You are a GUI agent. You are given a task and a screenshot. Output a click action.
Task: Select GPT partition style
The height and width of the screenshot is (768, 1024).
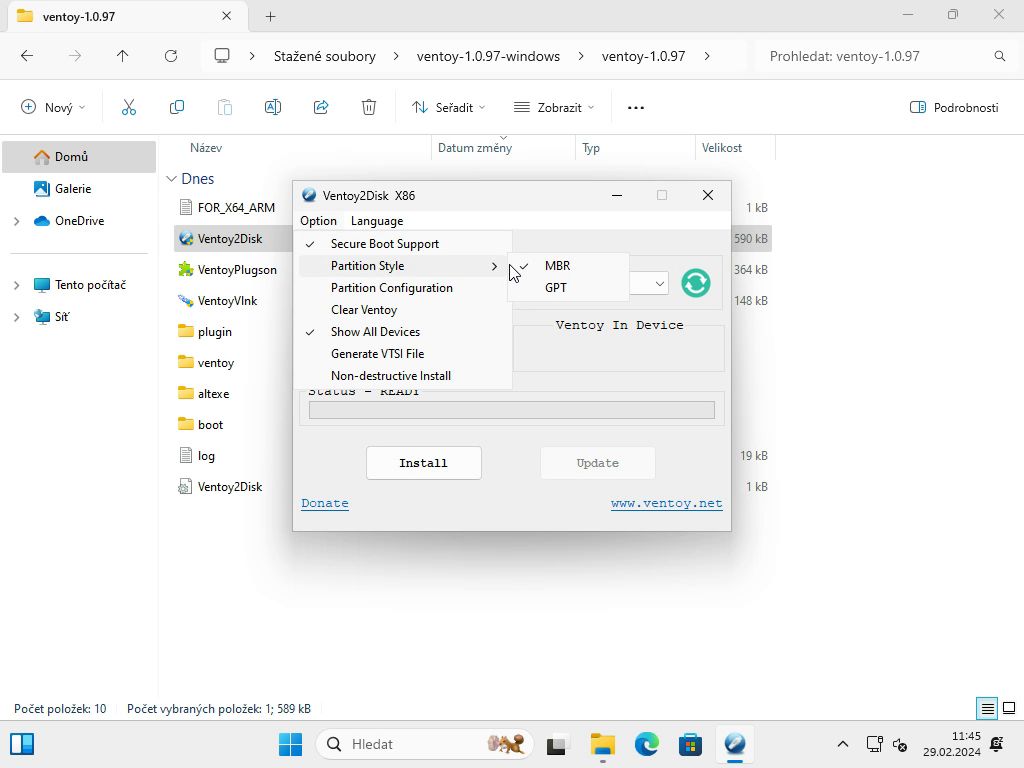pos(556,288)
